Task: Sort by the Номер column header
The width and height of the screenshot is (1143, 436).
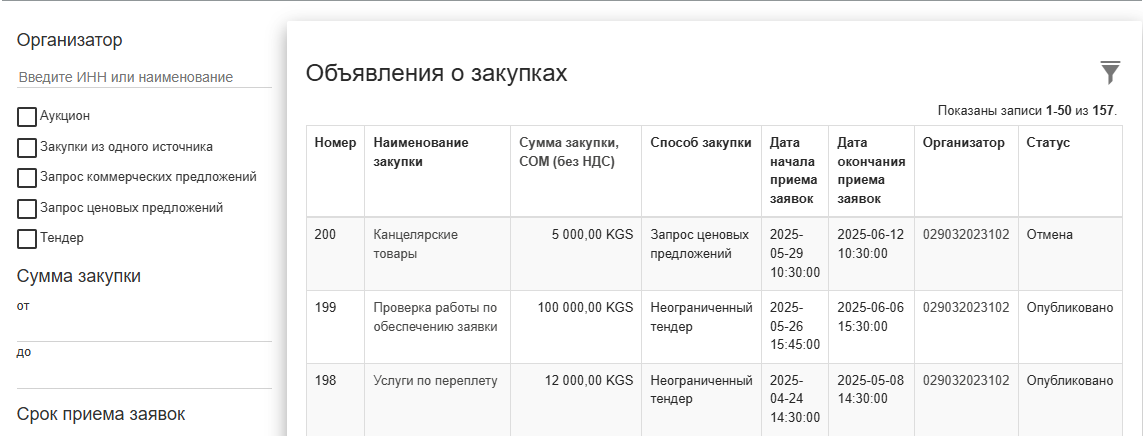Action: point(335,143)
